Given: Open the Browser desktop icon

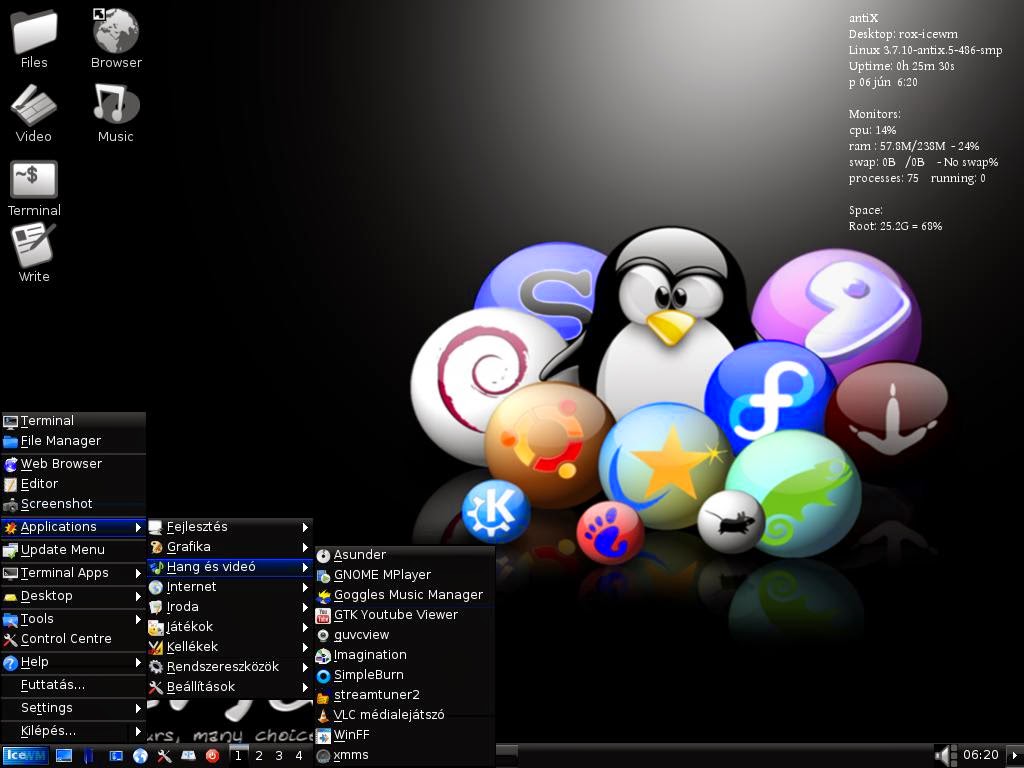Looking at the screenshot, I should [x=116, y=38].
